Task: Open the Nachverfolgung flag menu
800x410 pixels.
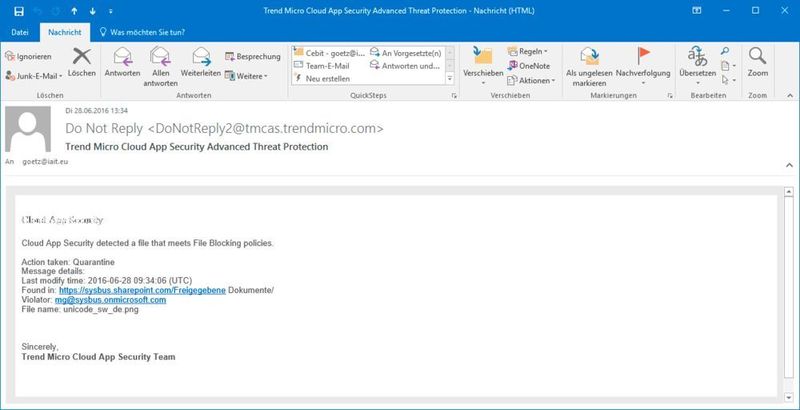Action: (x=643, y=65)
